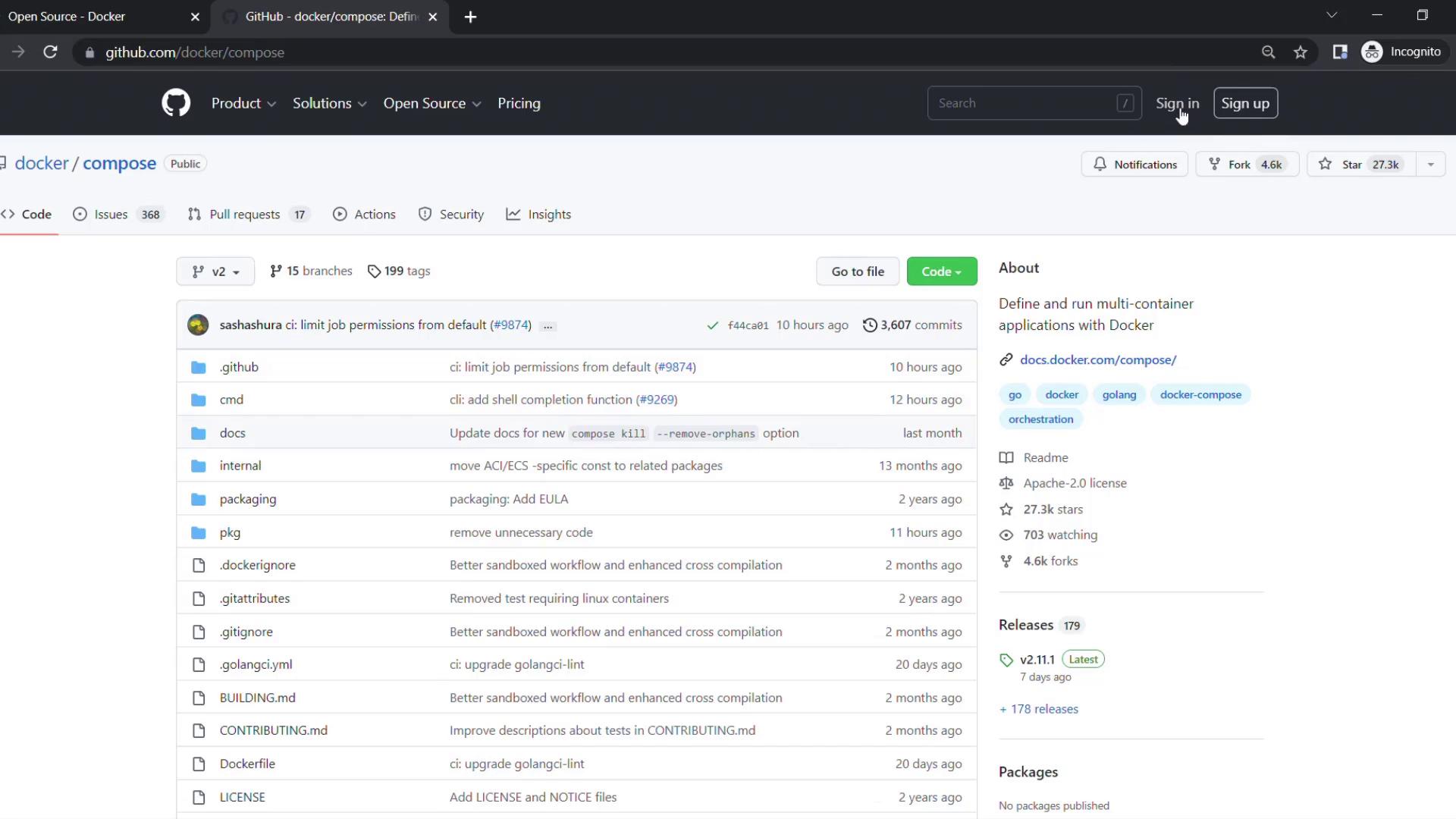This screenshot has height=819, width=1456.
Task: Expand the green Code dropdown
Action: click(941, 271)
